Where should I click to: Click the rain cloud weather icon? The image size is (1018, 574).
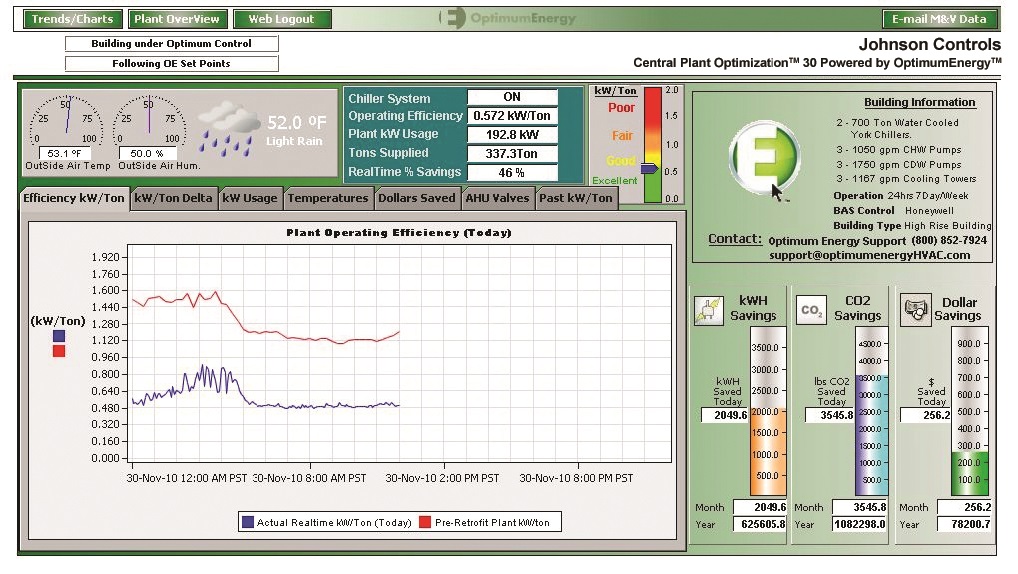pyautogui.click(x=229, y=128)
